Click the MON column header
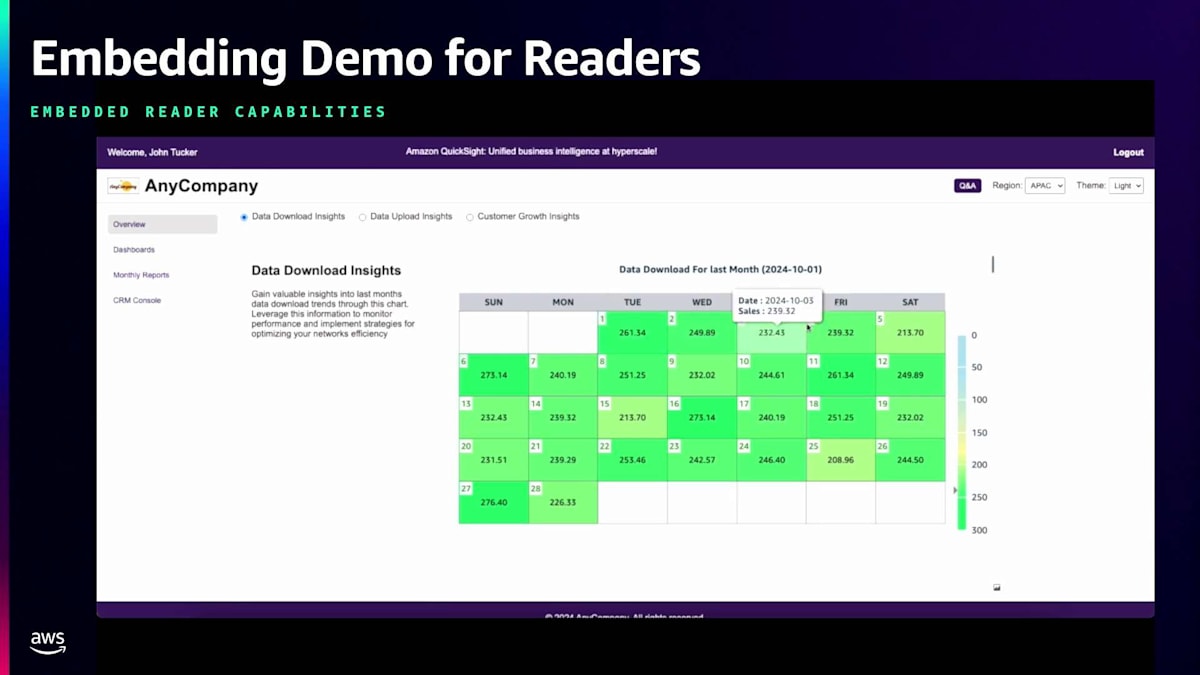Viewport: 1200px width, 675px height. pyautogui.click(x=563, y=302)
